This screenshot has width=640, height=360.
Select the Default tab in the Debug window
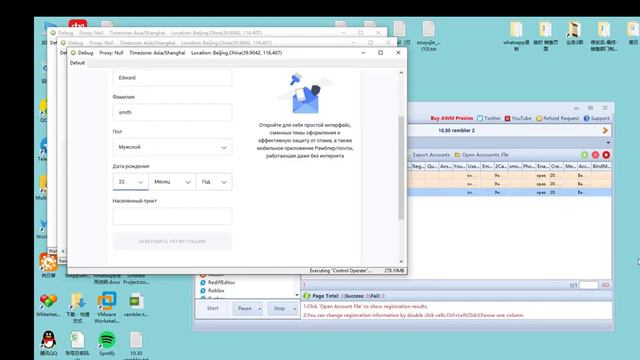point(77,63)
